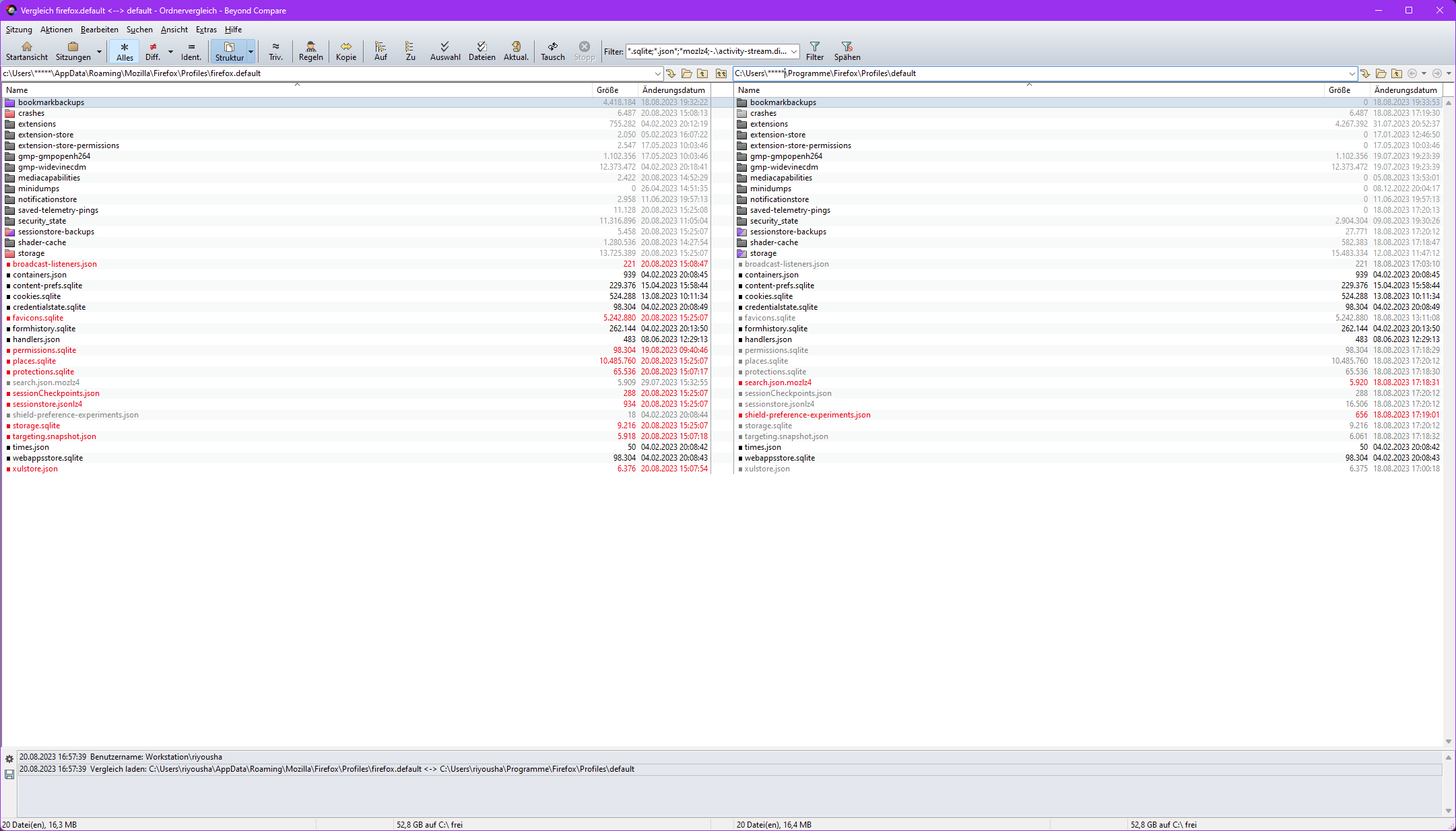The image size is (1456, 831).
Task: Sort left pane by Größe column
Action: tap(607, 90)
